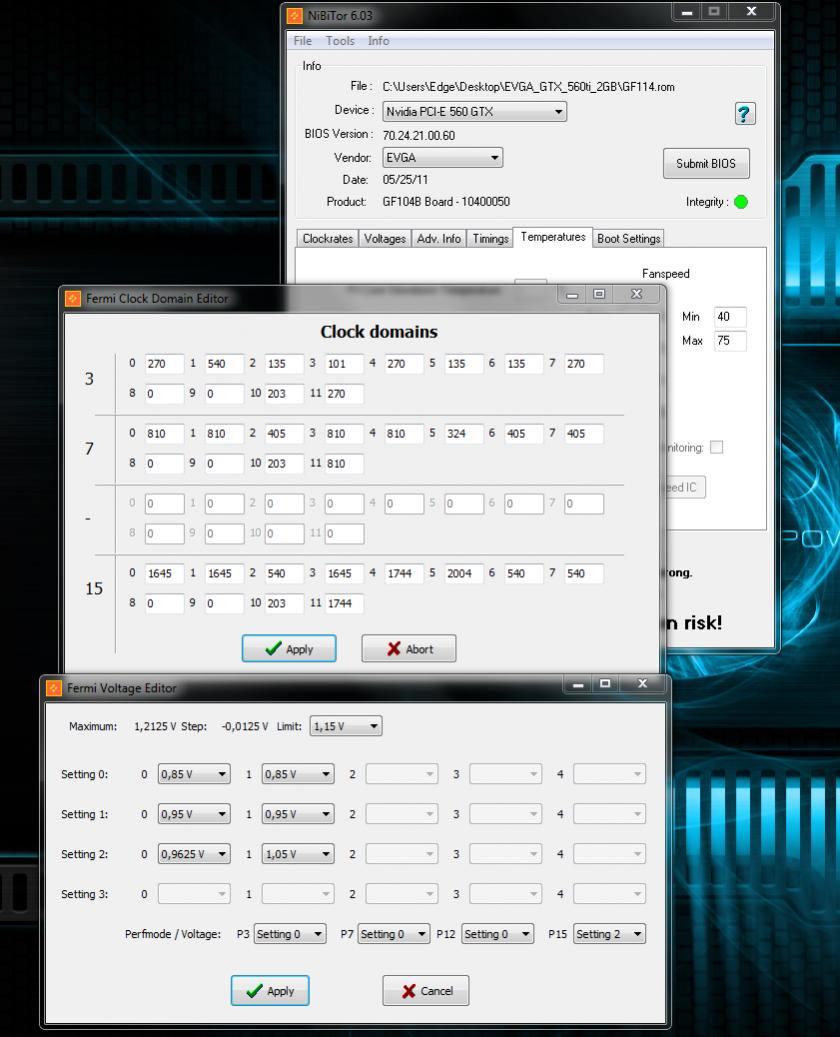Screen dimensions: 840x1037
Task: Open Setting 1 column 0 dropdown 0,95 V
Action: coord(194,814)
